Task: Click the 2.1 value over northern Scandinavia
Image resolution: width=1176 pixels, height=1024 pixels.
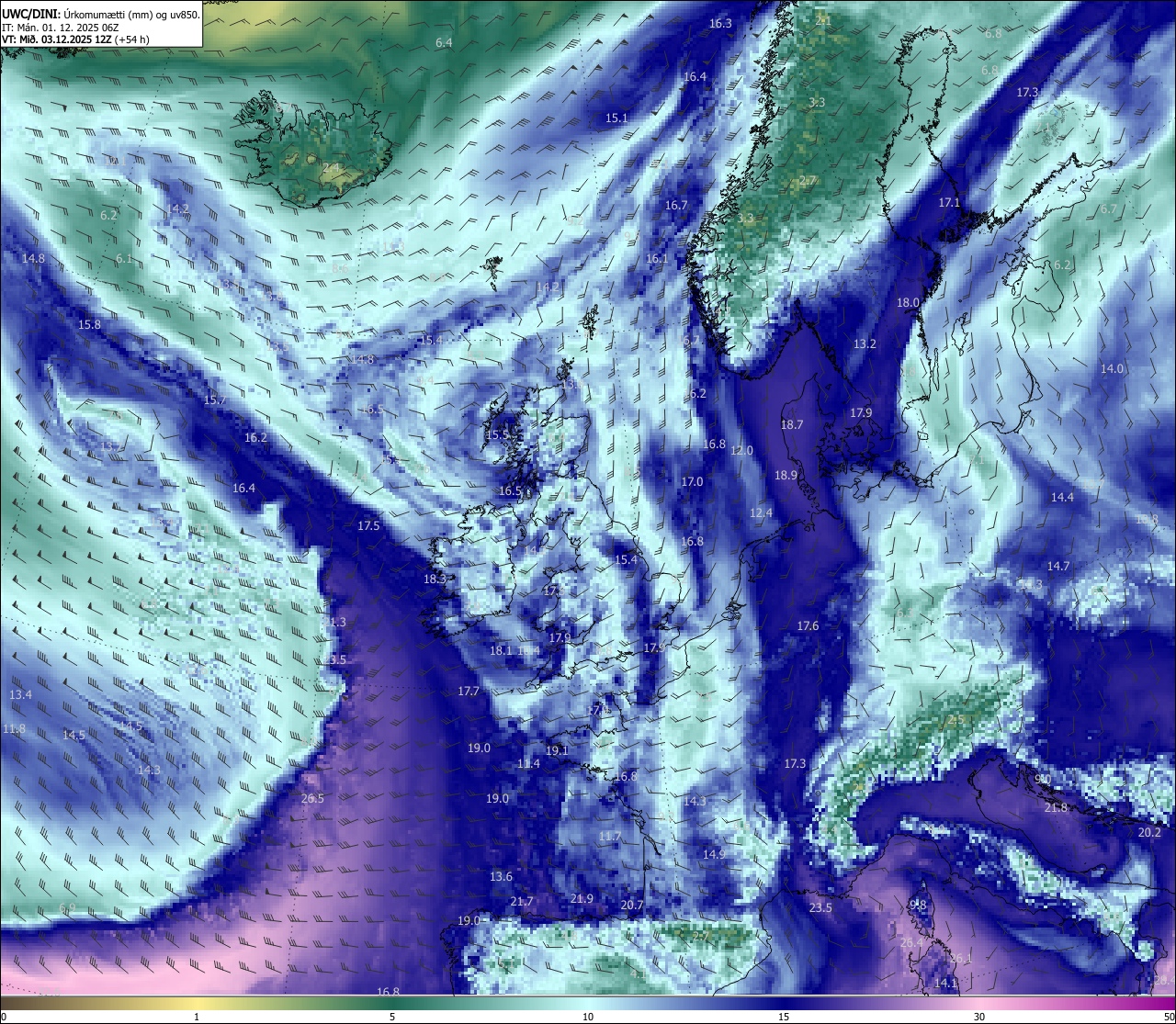Action: 823,20
